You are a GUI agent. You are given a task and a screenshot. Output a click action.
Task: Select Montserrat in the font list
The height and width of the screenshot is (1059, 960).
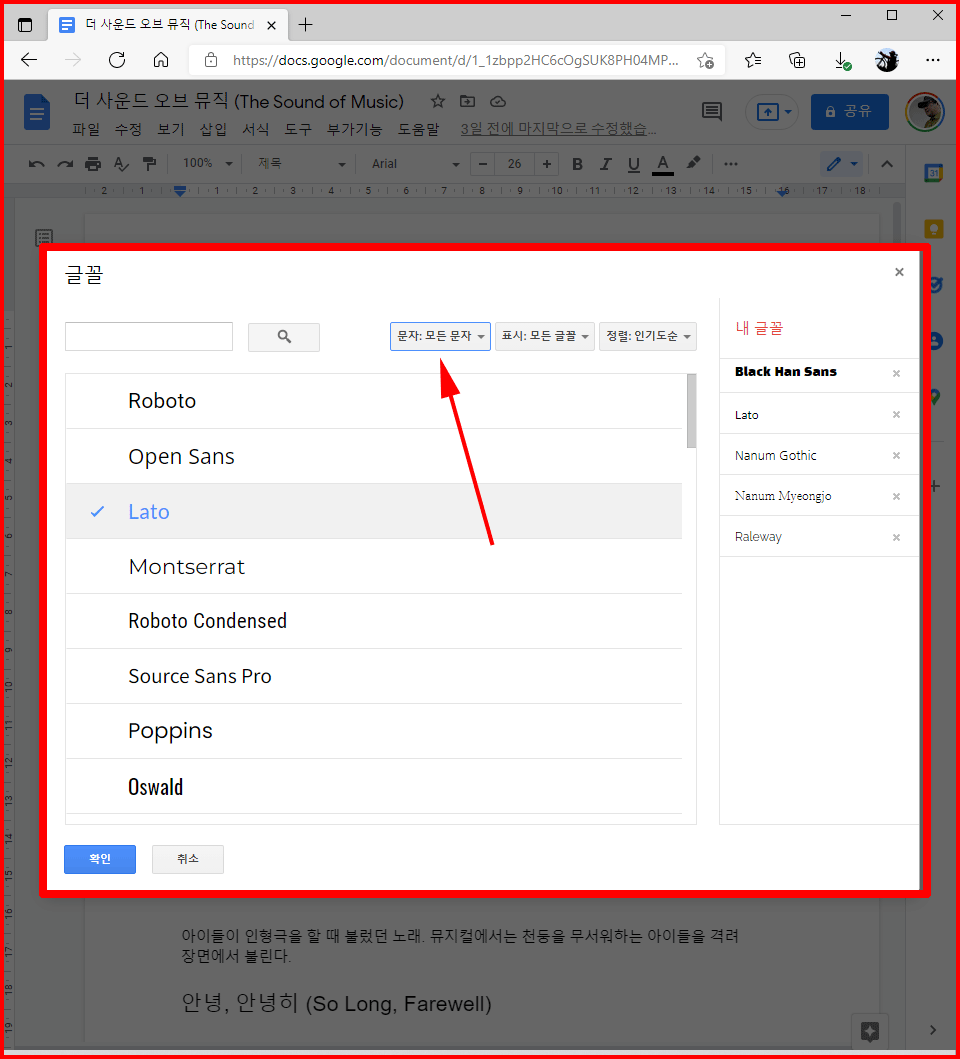point(374,567)
